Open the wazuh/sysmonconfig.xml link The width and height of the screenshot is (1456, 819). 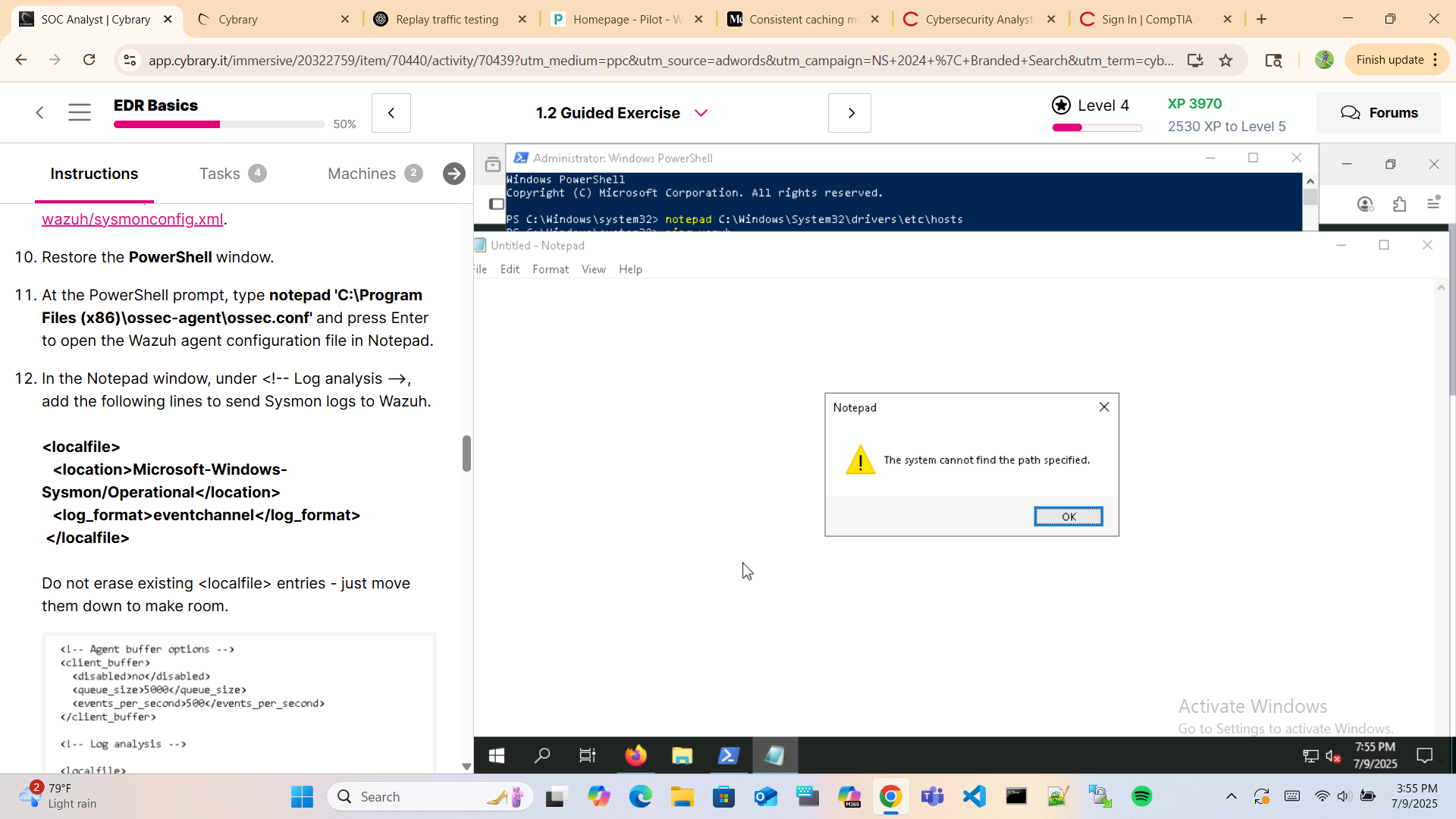coord(132,219)
